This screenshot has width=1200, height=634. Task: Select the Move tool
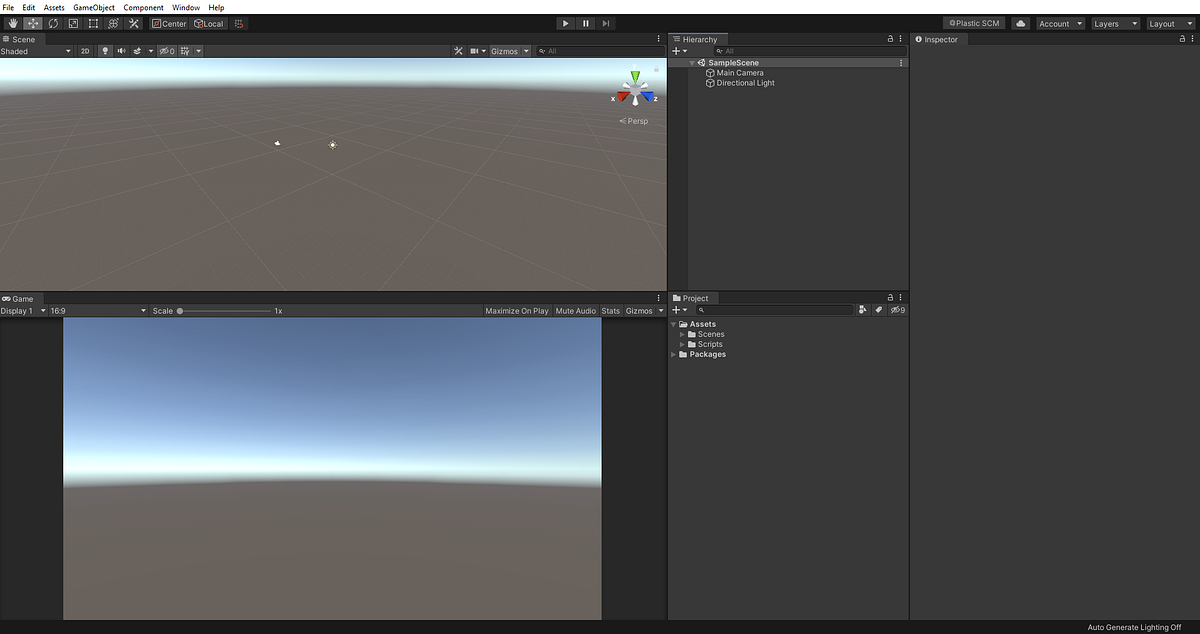coord(33,23)
